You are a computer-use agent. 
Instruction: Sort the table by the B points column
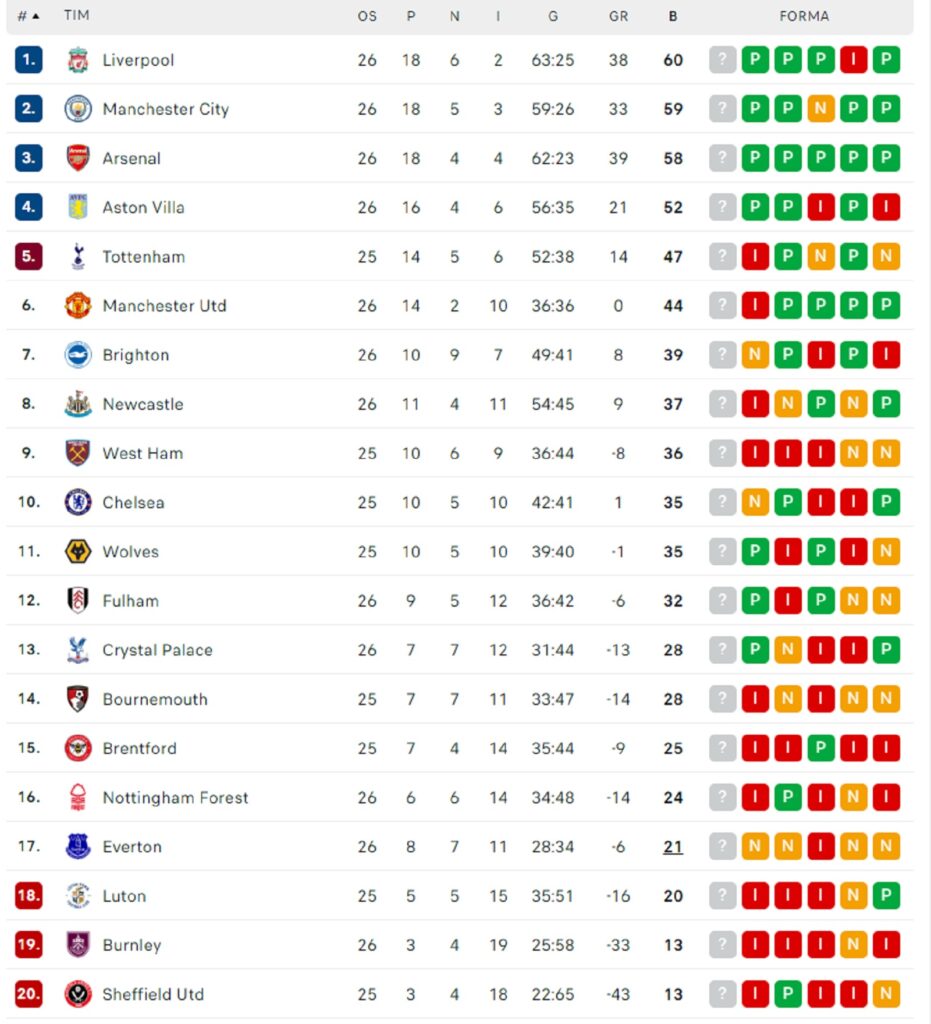point(672,16)
